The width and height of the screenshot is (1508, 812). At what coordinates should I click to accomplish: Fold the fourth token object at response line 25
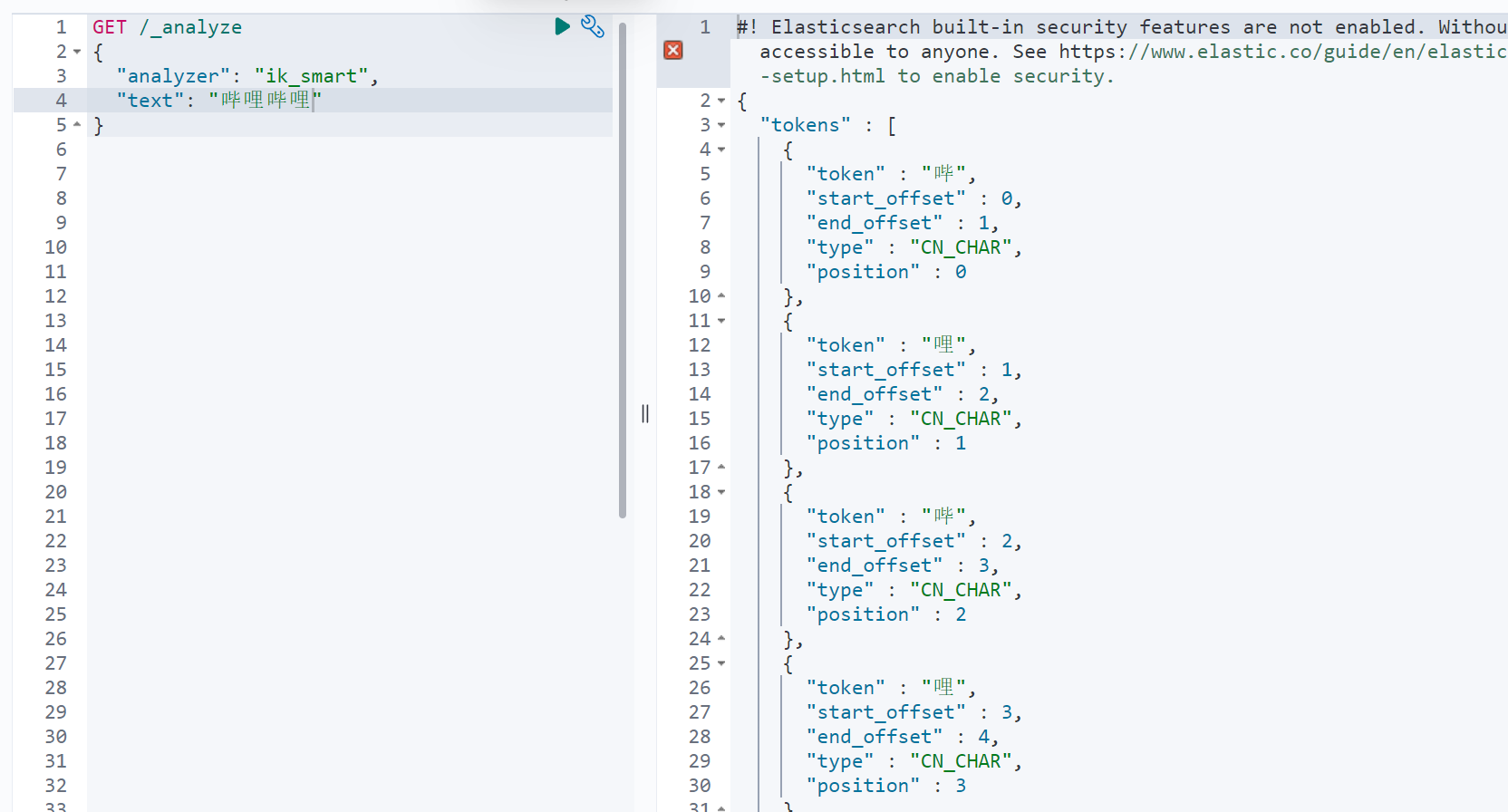click(x=721, y=663)
